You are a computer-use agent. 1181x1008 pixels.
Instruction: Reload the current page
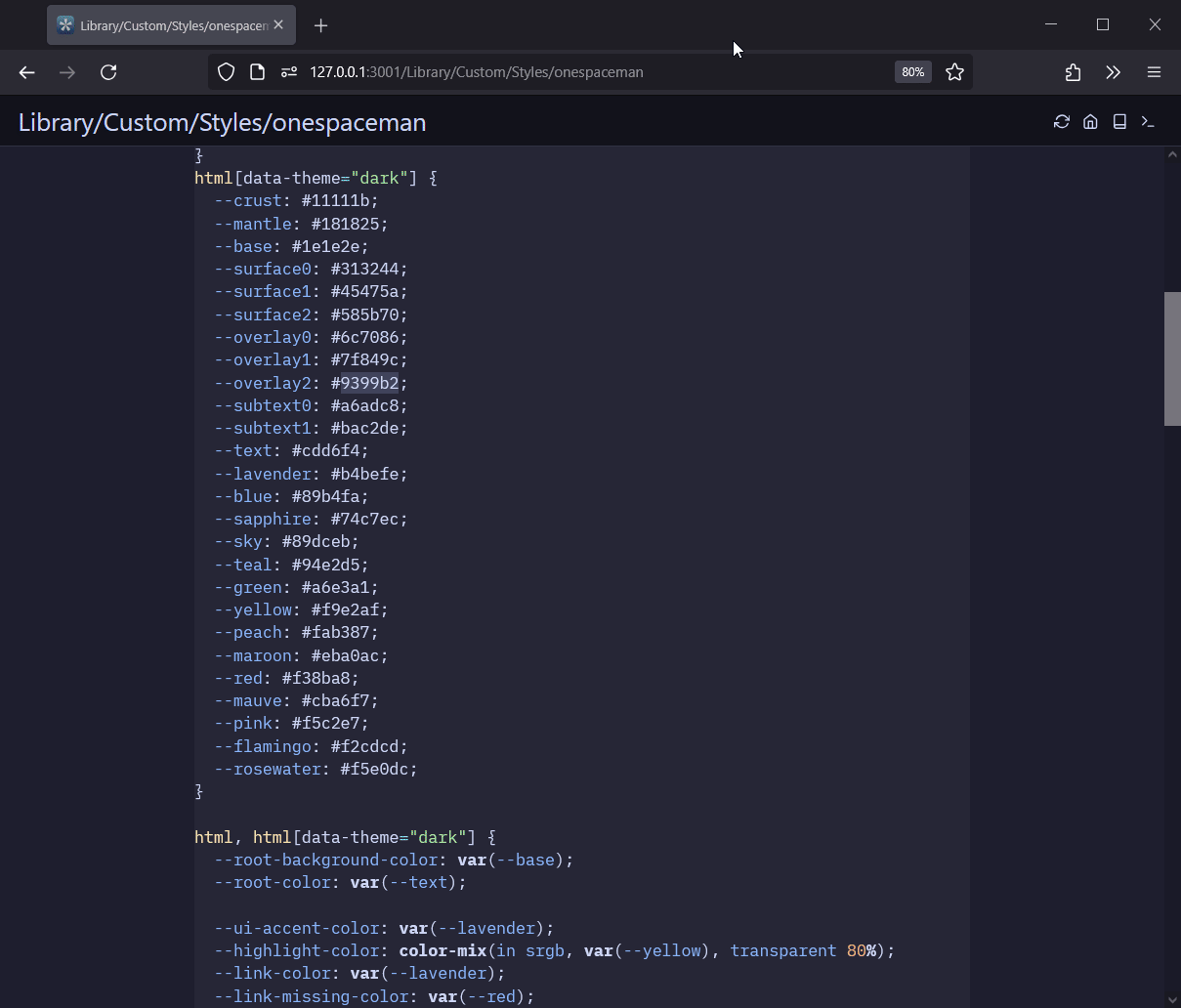108,72
